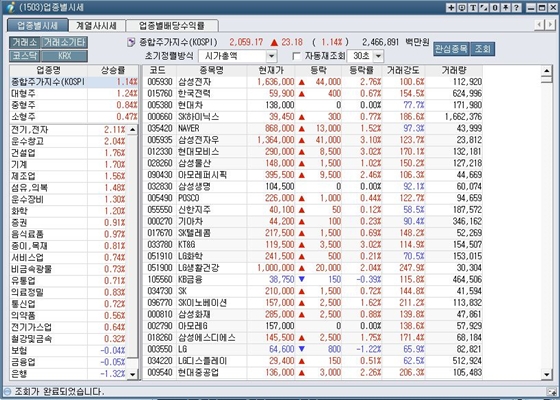Switch to the 업종별배당수익률 tab
The image size is (560, 400).
(172, 26)
